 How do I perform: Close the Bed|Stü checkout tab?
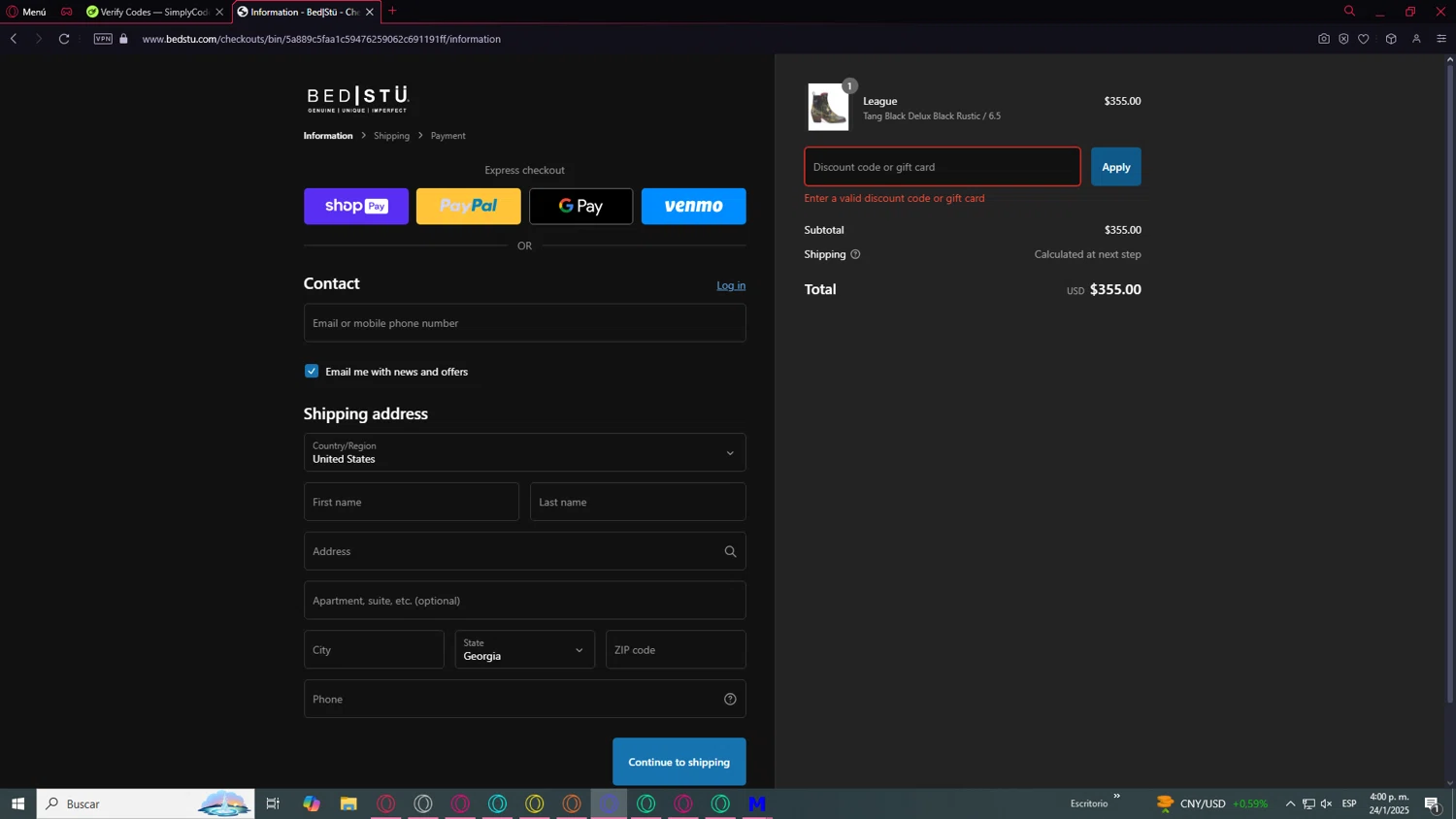370,12
